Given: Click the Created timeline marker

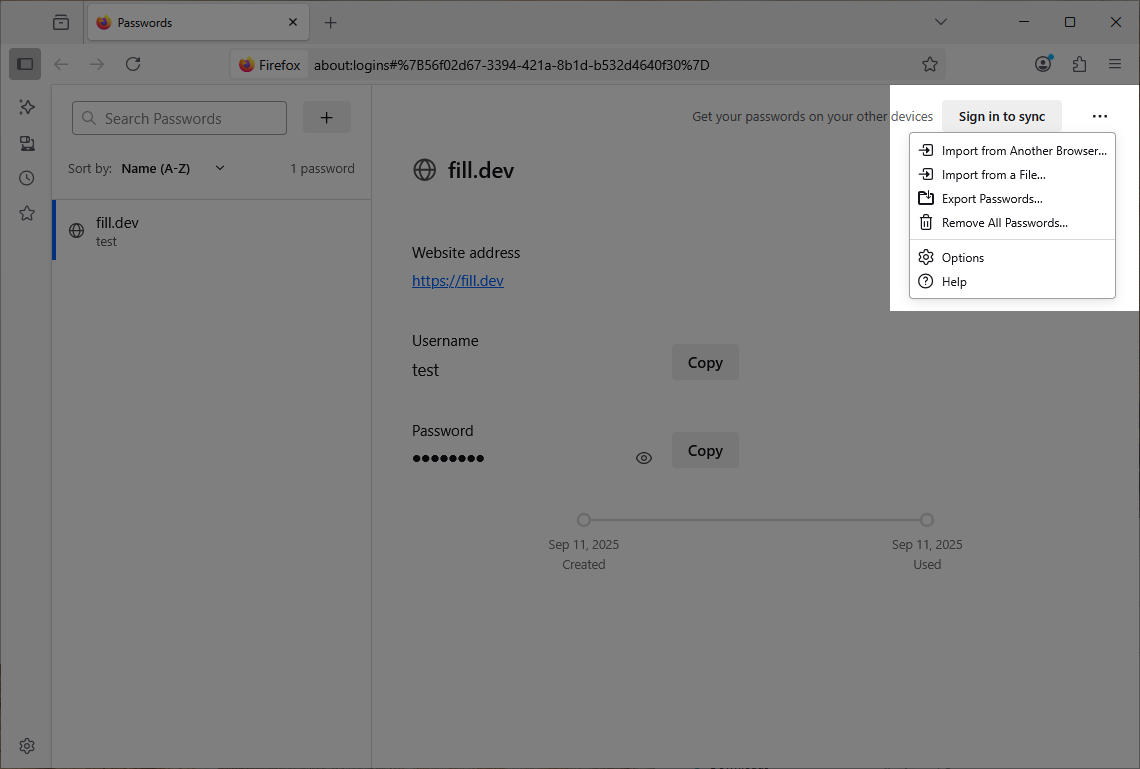Looking at the screenshot, I should click(x=584, y=520).
